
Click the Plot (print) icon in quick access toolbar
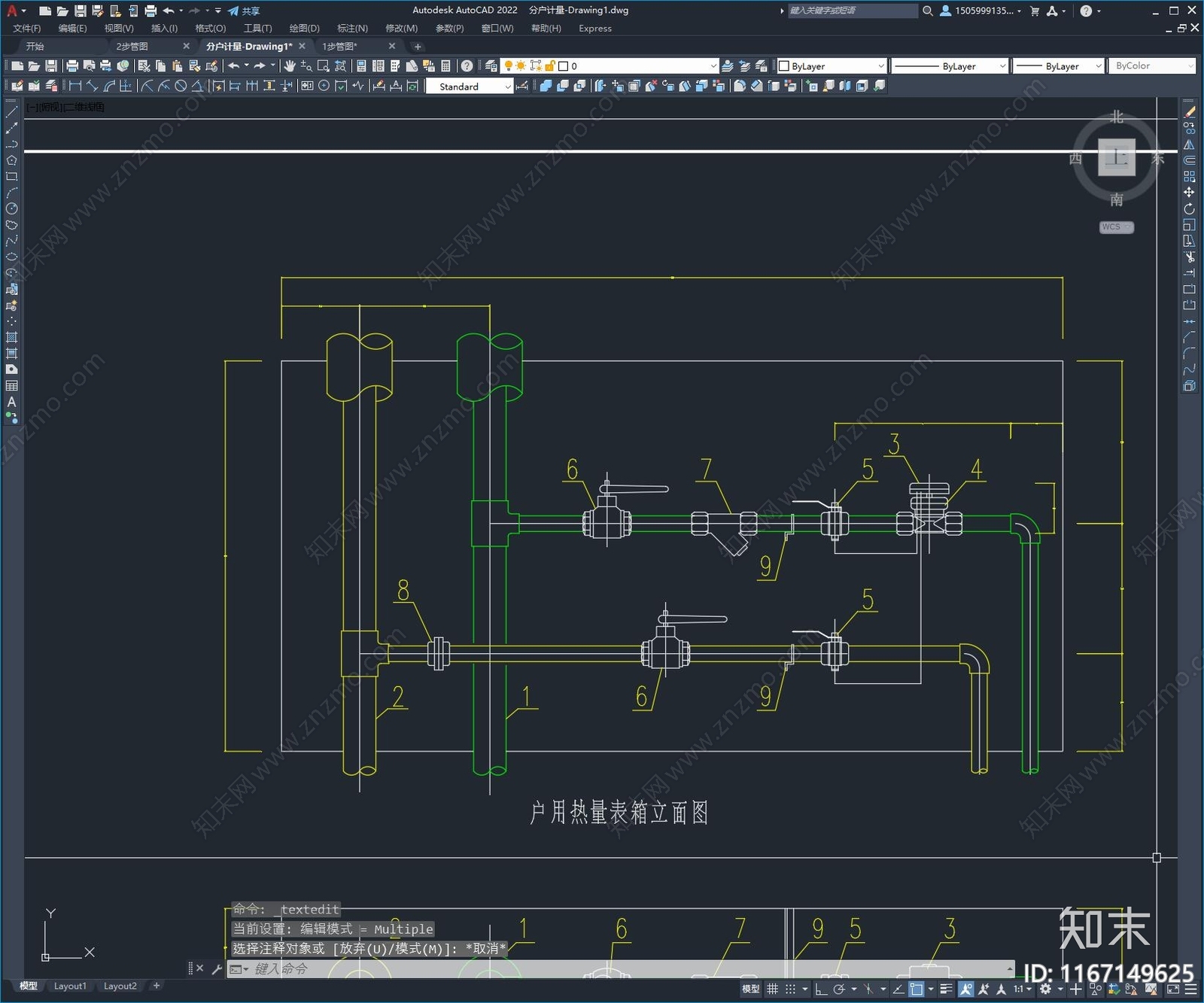pyautogui.click(x=150, y=11)
